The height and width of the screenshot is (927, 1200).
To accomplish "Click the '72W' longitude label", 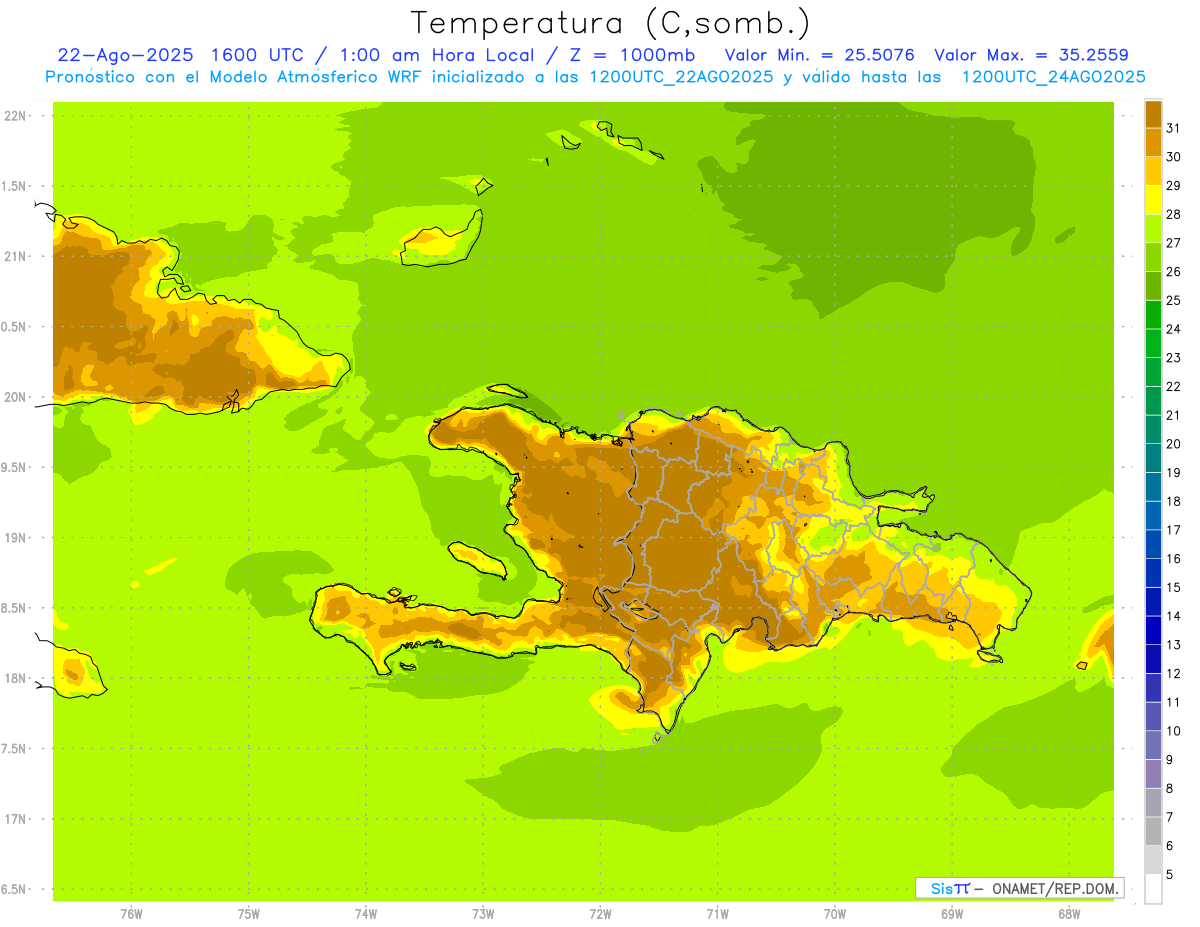I will click(601, 914).
